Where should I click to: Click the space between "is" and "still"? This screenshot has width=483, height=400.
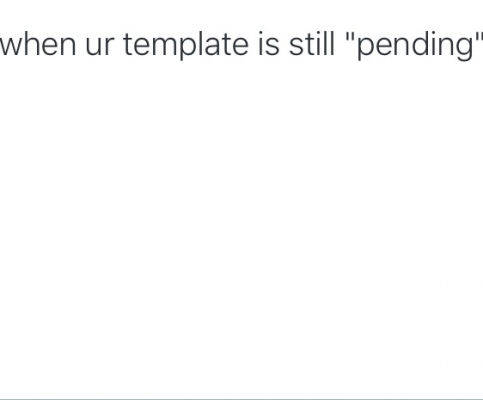[x=284, y=47]
